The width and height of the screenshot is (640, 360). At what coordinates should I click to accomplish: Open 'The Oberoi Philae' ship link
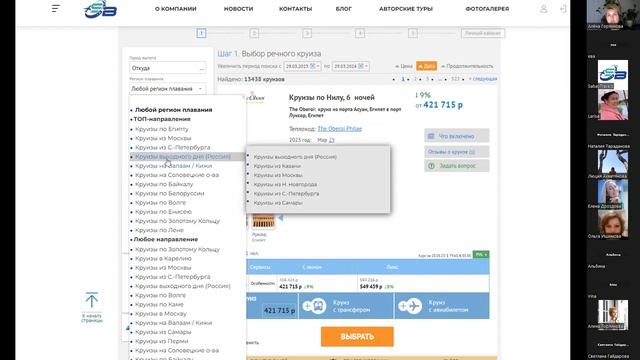click(x=340, y=129)
